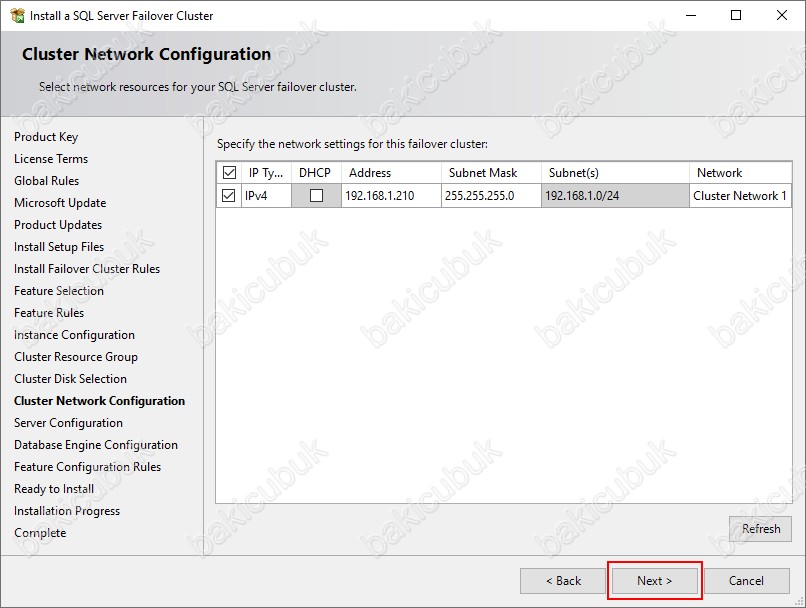Screen dimensions: 806x608
Task: Click the Subnet Mask column header
Action: click(x=491, y=173)
